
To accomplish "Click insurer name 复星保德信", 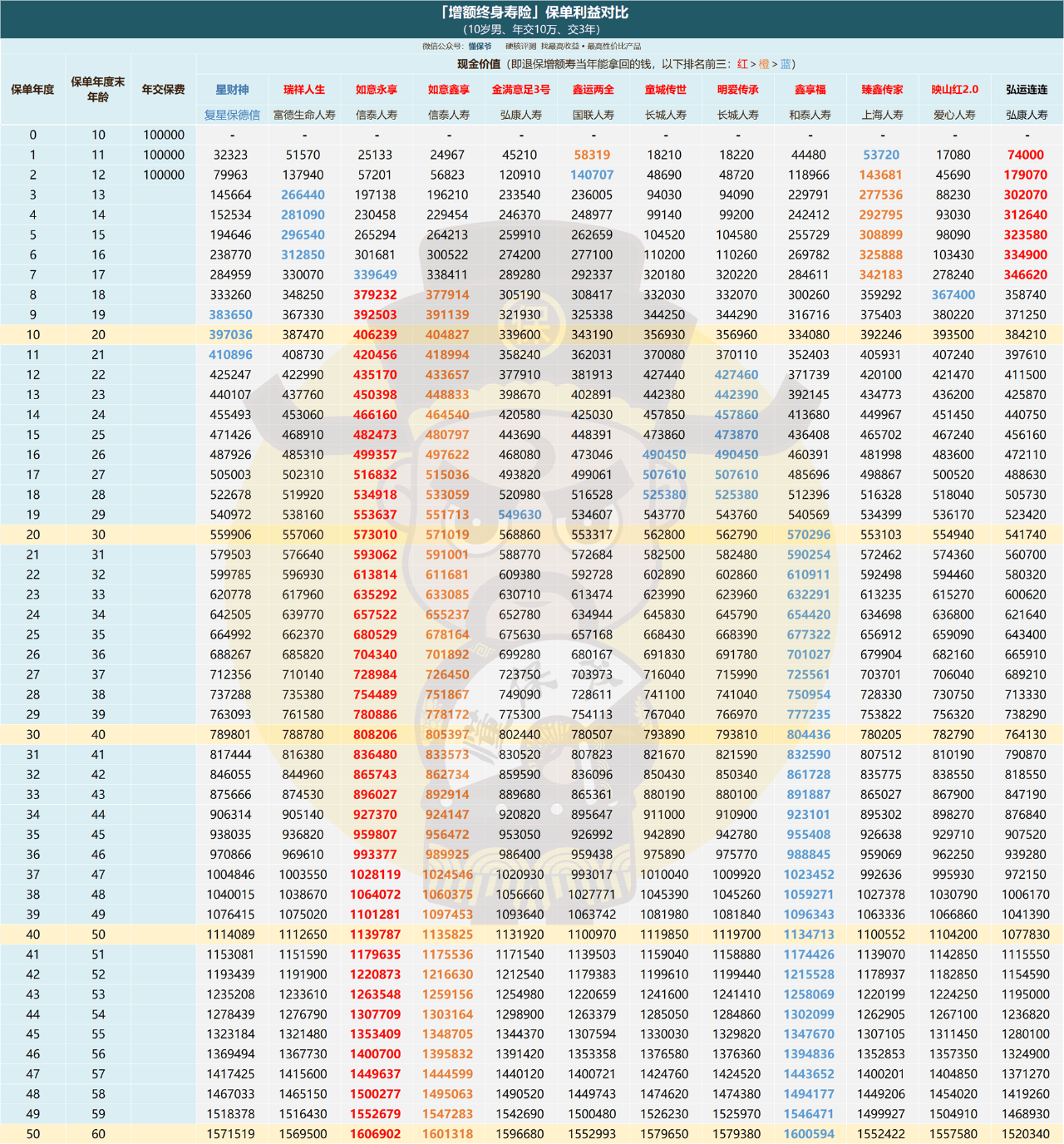I will pyautogui.click(x=232, y=115).
